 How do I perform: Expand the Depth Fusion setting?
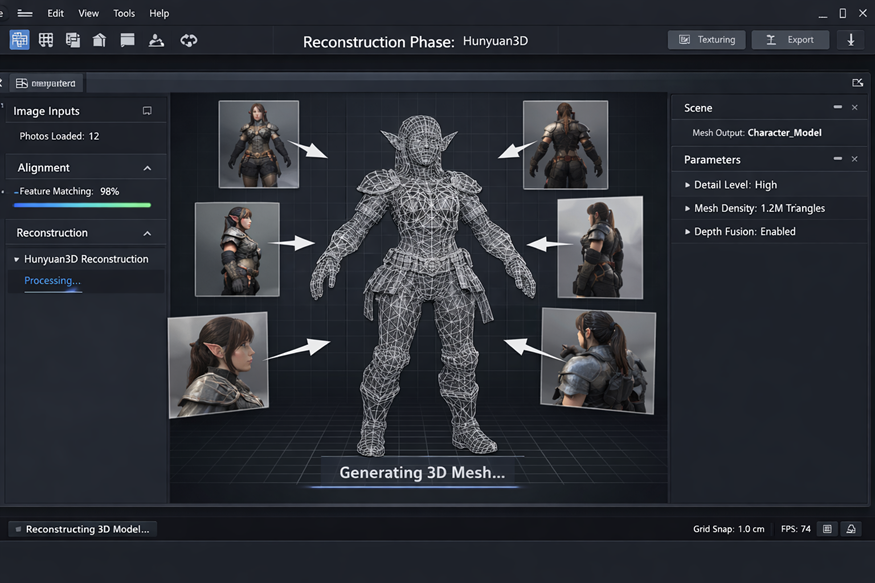pyautogui.click(x=687, y=231)
